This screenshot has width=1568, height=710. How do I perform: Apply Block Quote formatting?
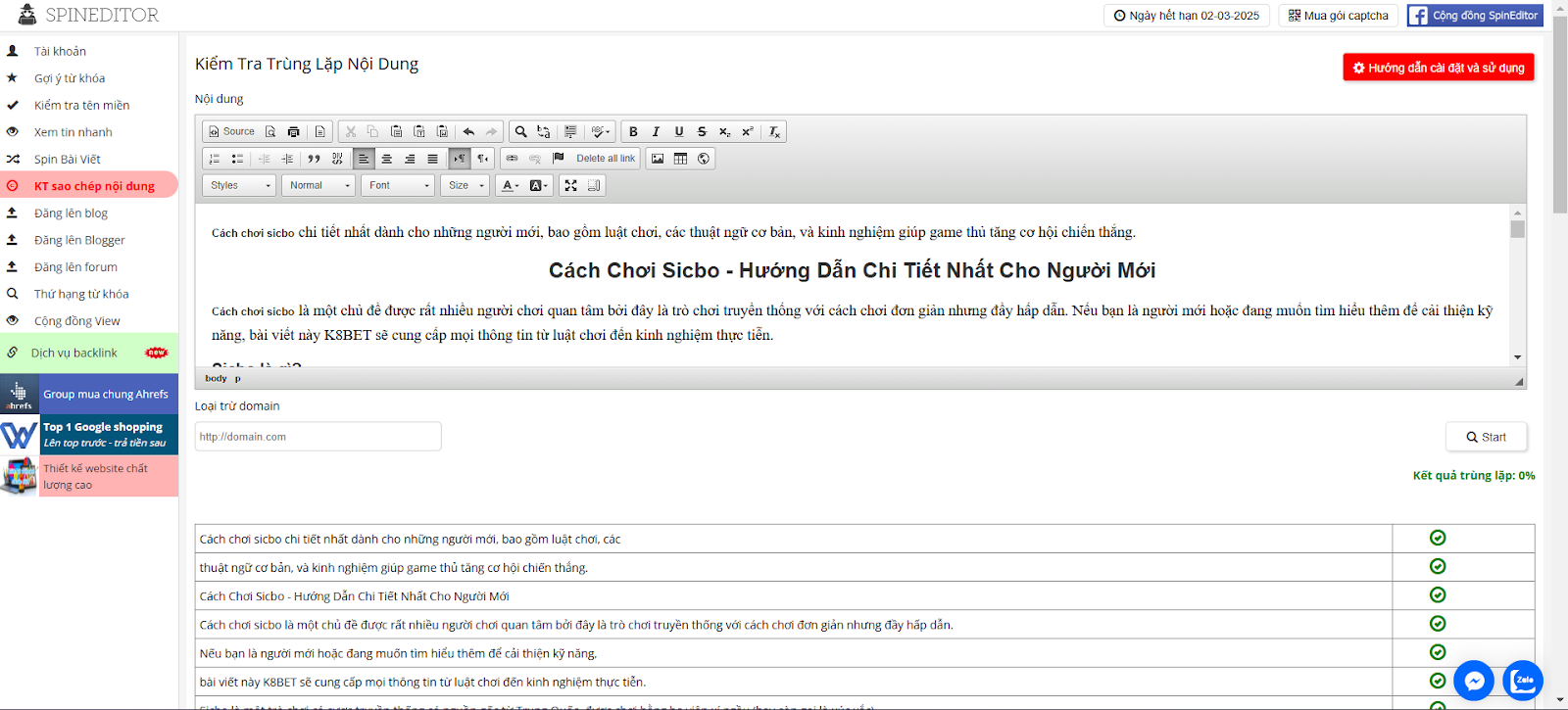(314, 159)
